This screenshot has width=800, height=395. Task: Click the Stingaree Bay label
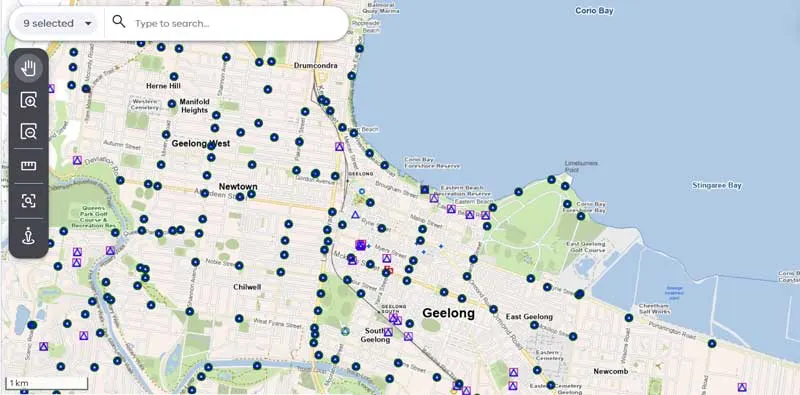[x=716, y=185]
